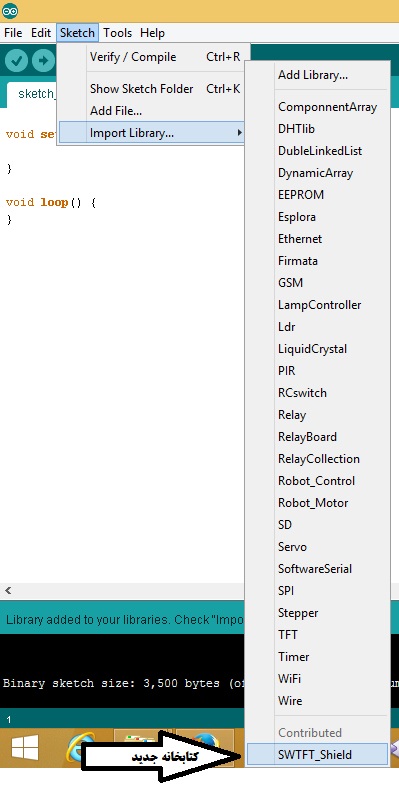This screenshot has width=399, height=785.
Task: Click the Library added status message
Action: [124, 620]
